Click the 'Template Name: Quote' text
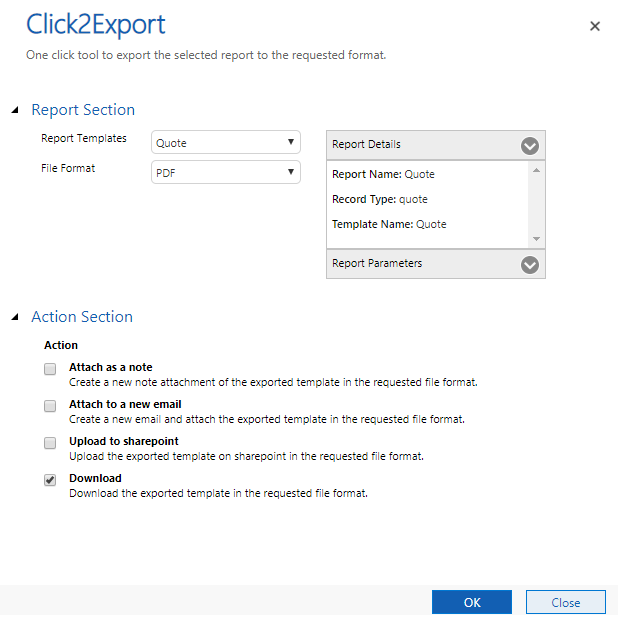The width and height of the screenshot is (618, 618). tap(389, 224)
